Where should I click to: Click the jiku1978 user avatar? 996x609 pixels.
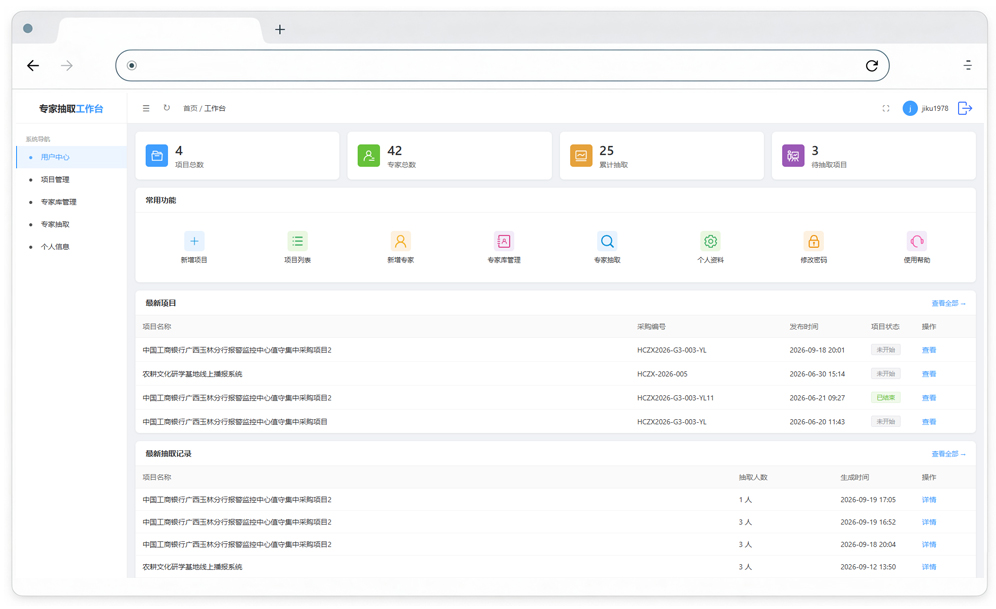point(910,109)
